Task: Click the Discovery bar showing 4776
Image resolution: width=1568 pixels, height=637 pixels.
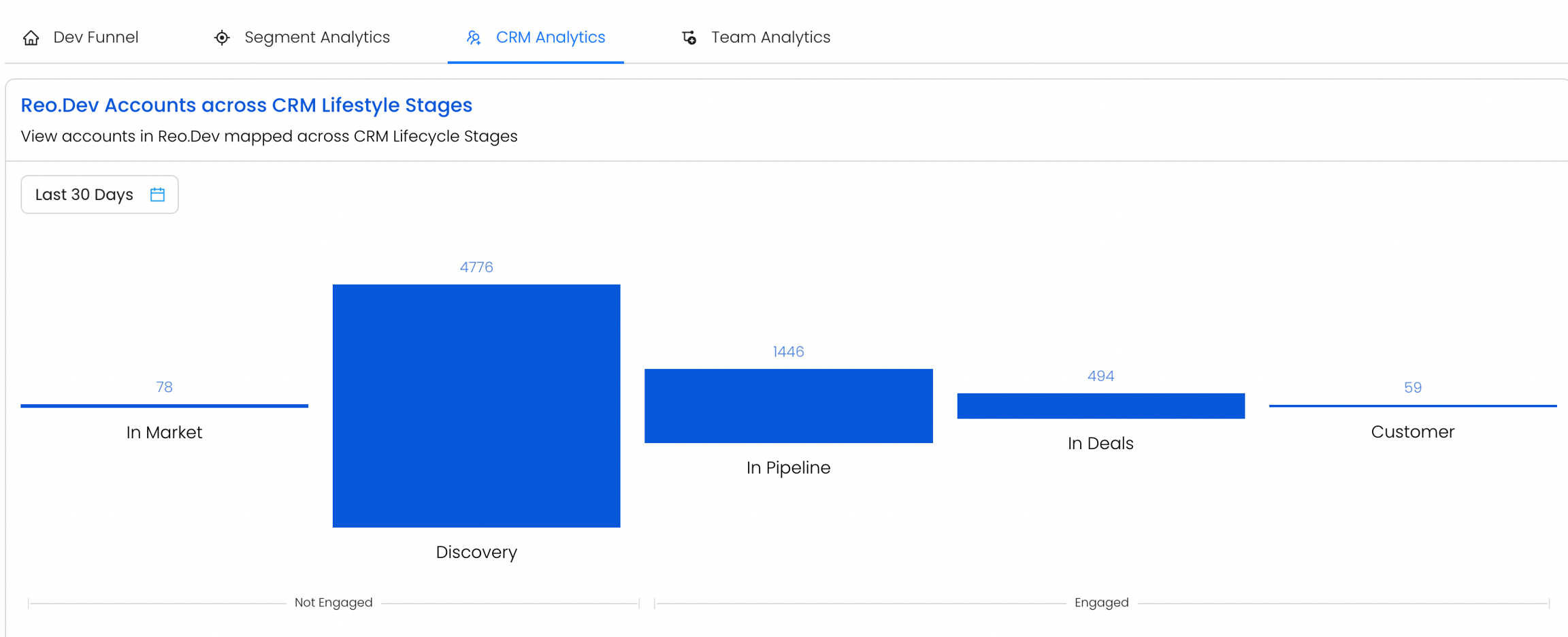Action: (x=476, y=406)
